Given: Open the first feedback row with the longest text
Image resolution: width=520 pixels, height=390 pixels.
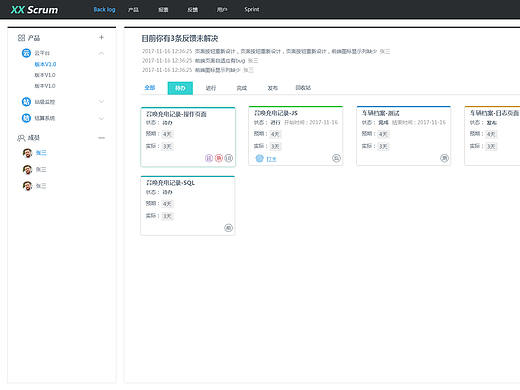Looking at the screenshot, I should pyautogui.click(x=266, y=51).
